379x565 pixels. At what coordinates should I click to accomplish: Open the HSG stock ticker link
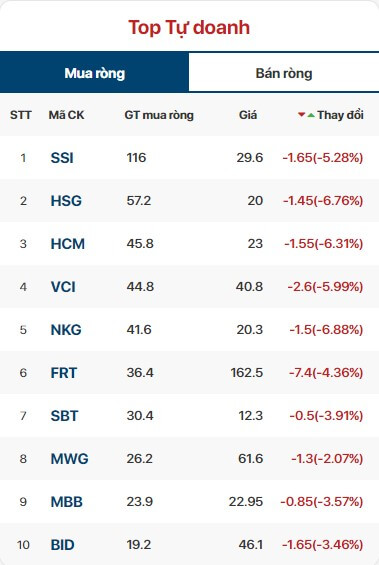point(66,201)
